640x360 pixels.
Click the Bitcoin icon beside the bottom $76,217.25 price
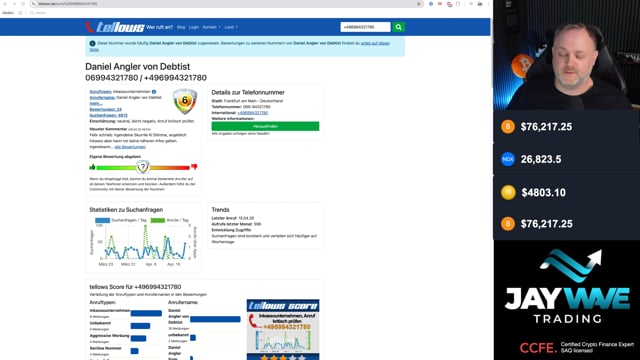pyautogui.click(x=508, y=224)
